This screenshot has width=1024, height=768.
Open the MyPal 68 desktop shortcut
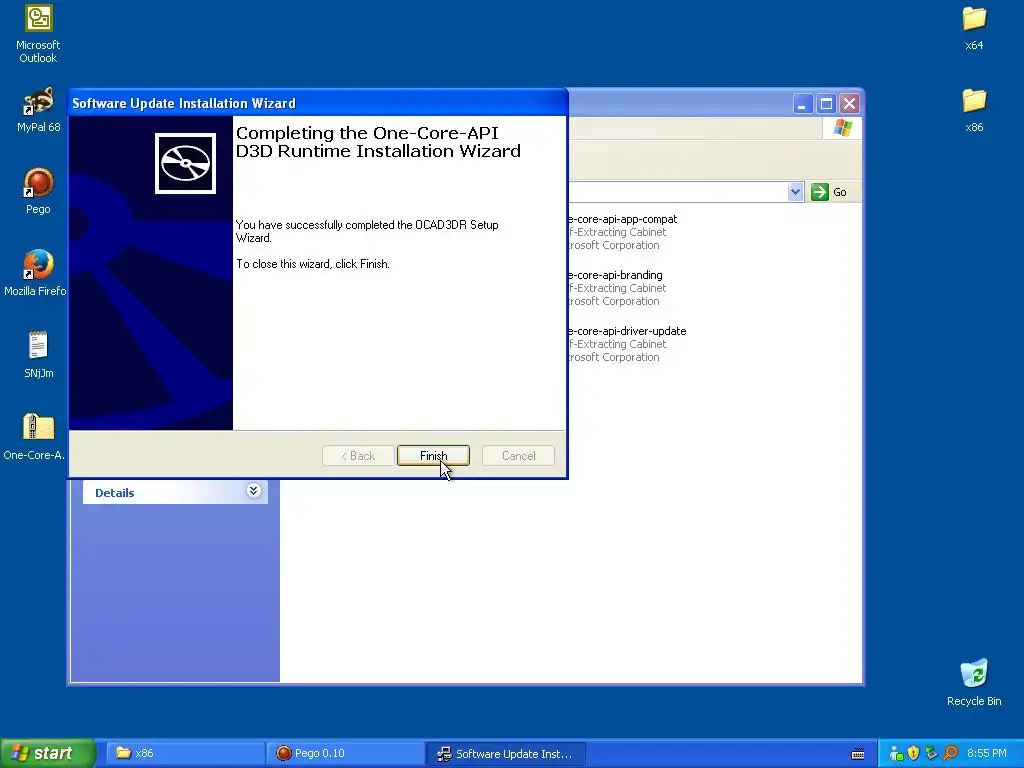pyautogui.click(x=38, y=110)
